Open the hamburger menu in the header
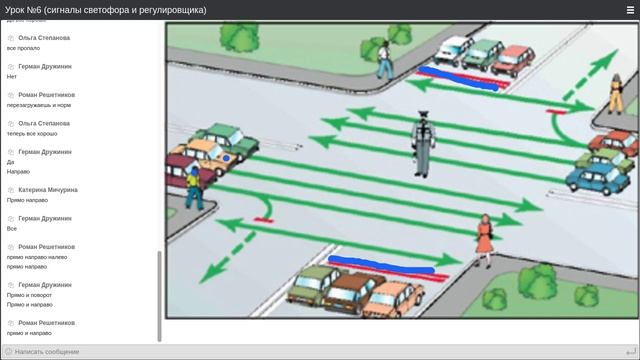Screen dimensions: 640x360 (630, 10)
